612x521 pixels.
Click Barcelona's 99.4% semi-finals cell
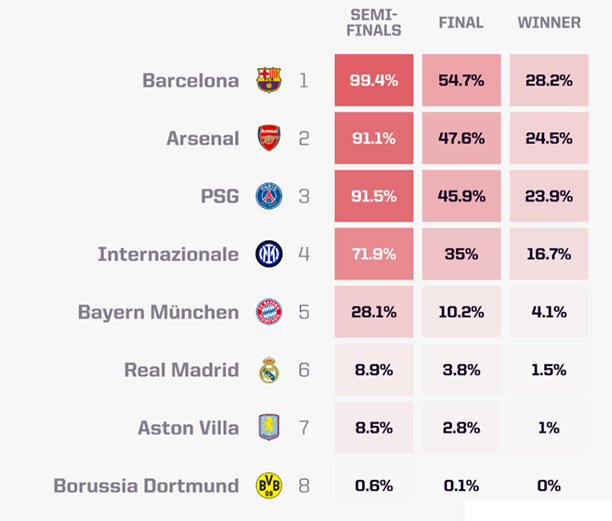[x=375, y=80]
